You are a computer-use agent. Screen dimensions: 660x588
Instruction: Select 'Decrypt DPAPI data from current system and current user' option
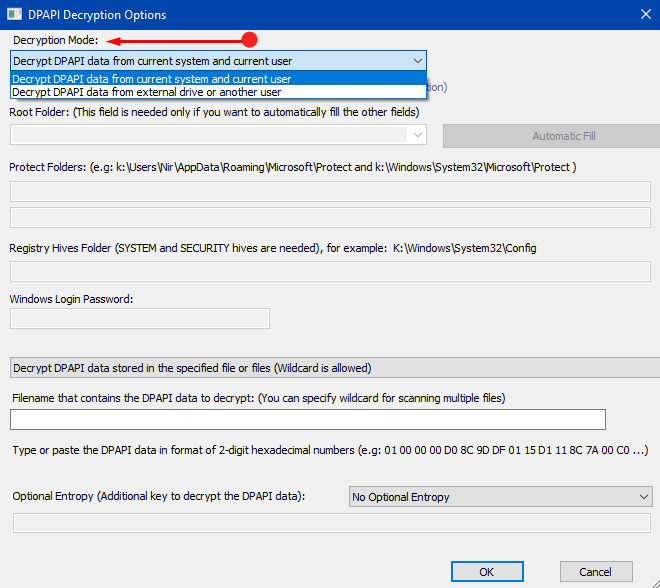click(x=218, y=79)
